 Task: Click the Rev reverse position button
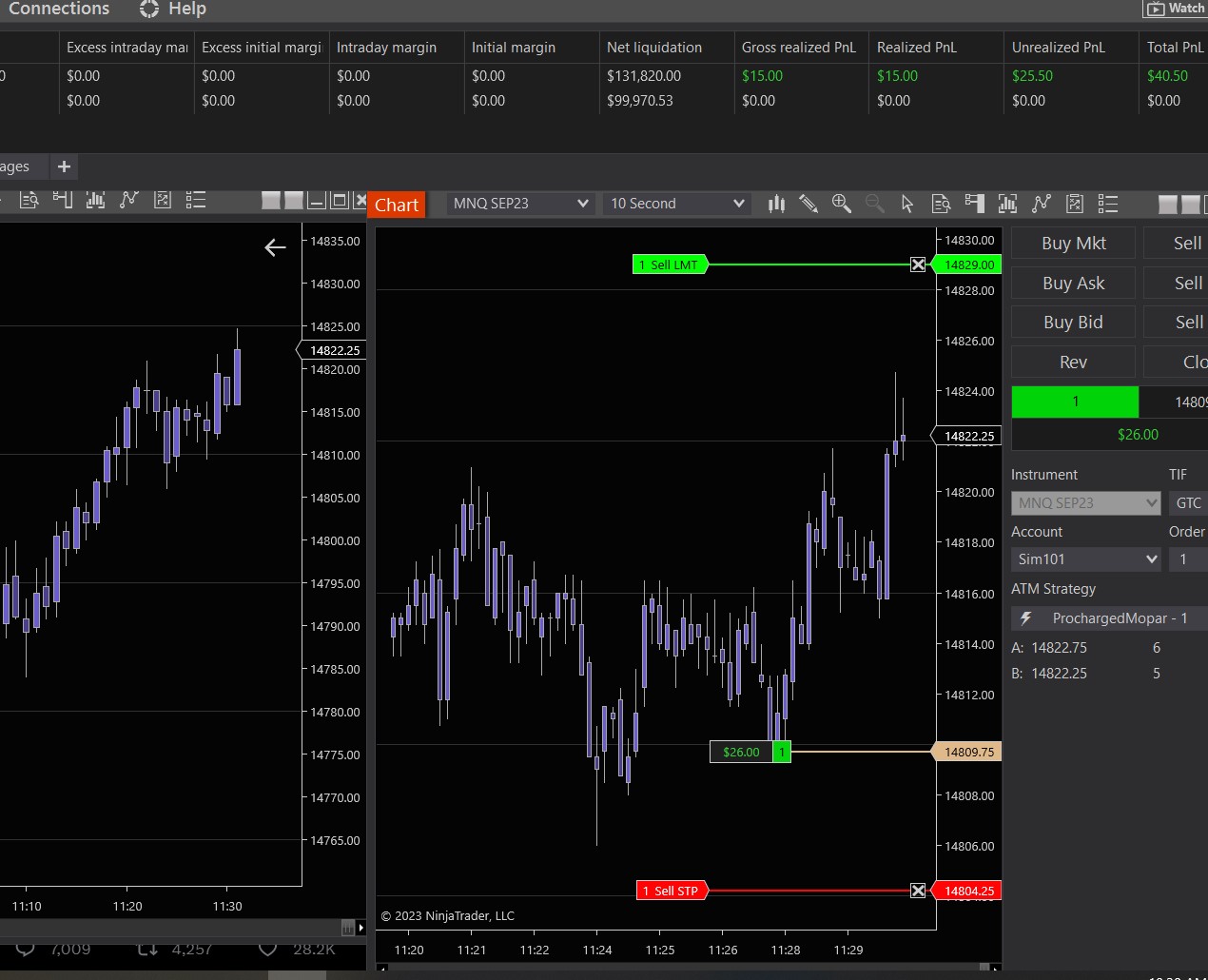click(x=1073, y=362)
